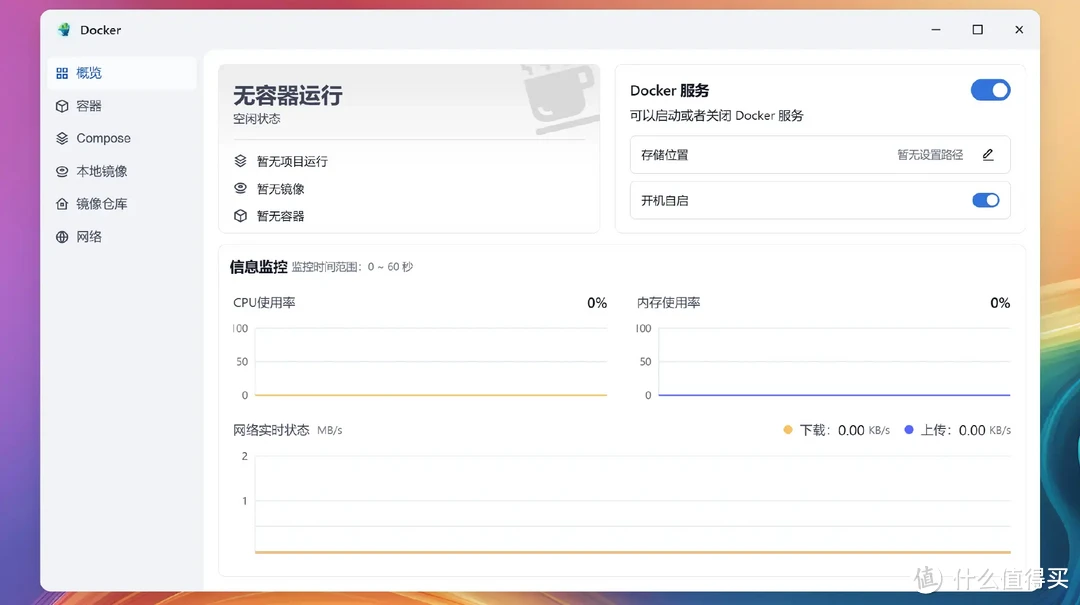Image resolution: width=1080 pixels, height=605 pixels.
Task: Disable the 开机自启 autostart toggle
Action: point(985,200)
